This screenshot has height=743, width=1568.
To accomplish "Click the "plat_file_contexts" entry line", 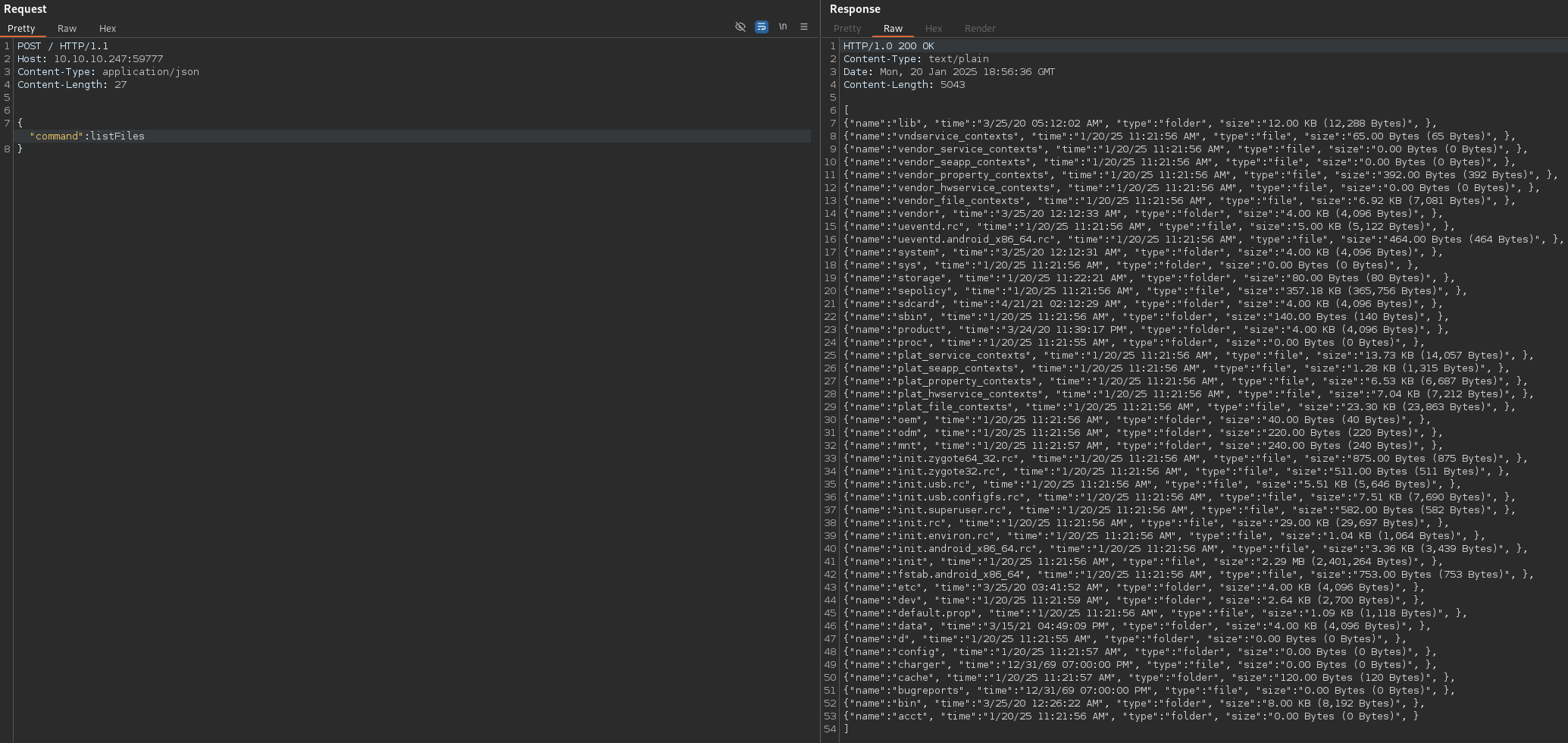I will (x=1180, y=407).
